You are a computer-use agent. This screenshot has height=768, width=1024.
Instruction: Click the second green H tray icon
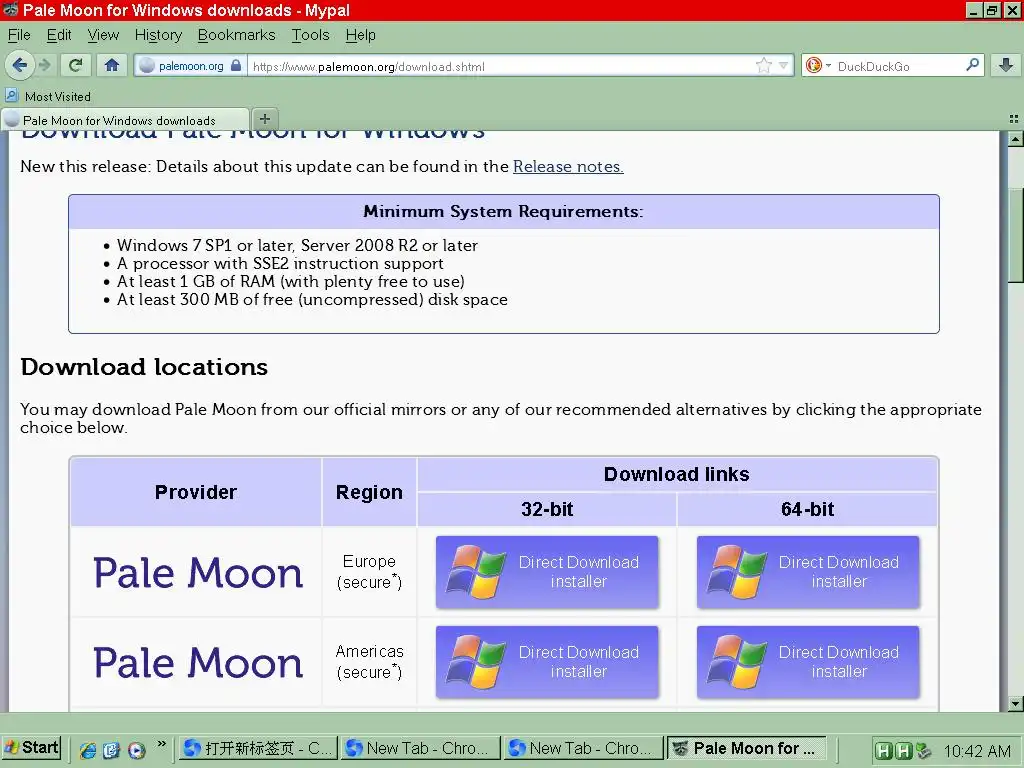(903, 750)
